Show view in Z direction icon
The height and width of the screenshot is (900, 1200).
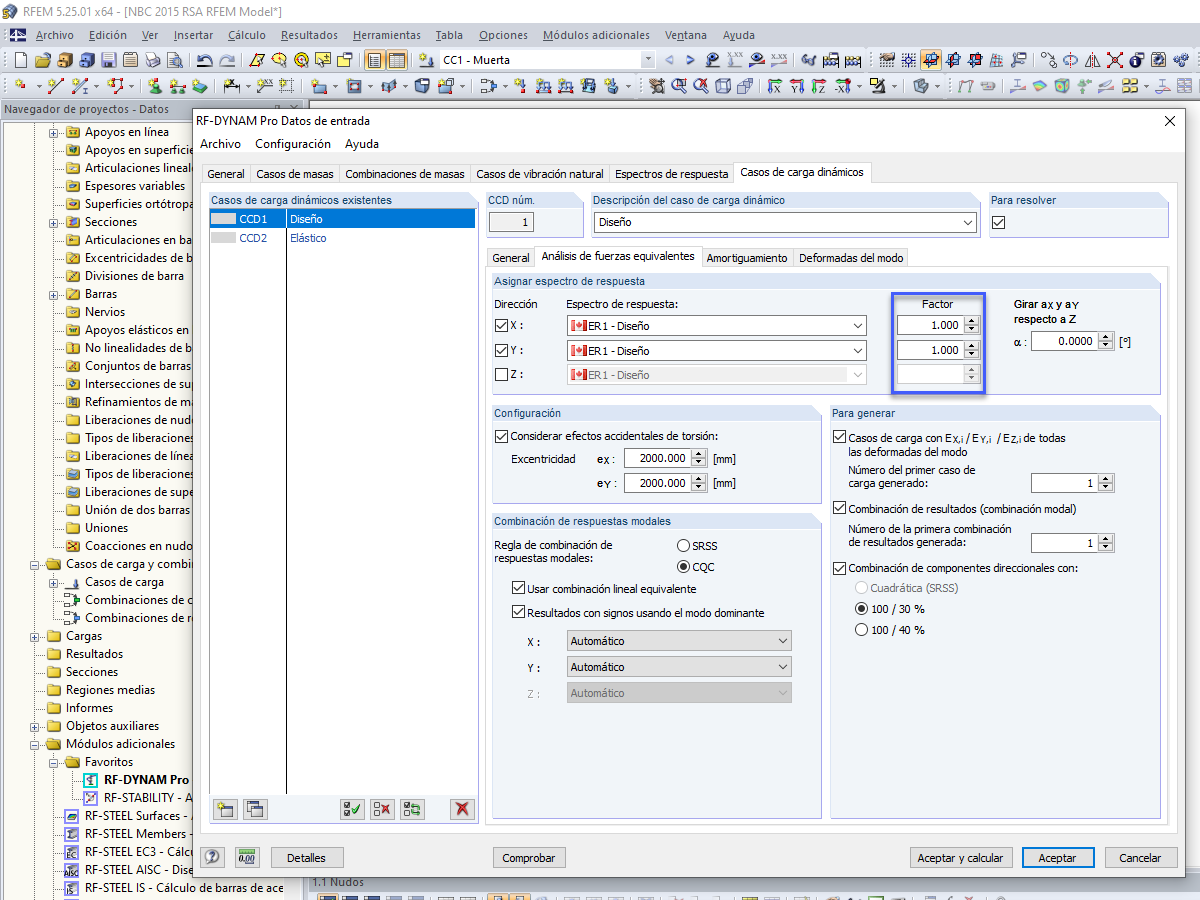pyautogui.click(x=819, y=86)
